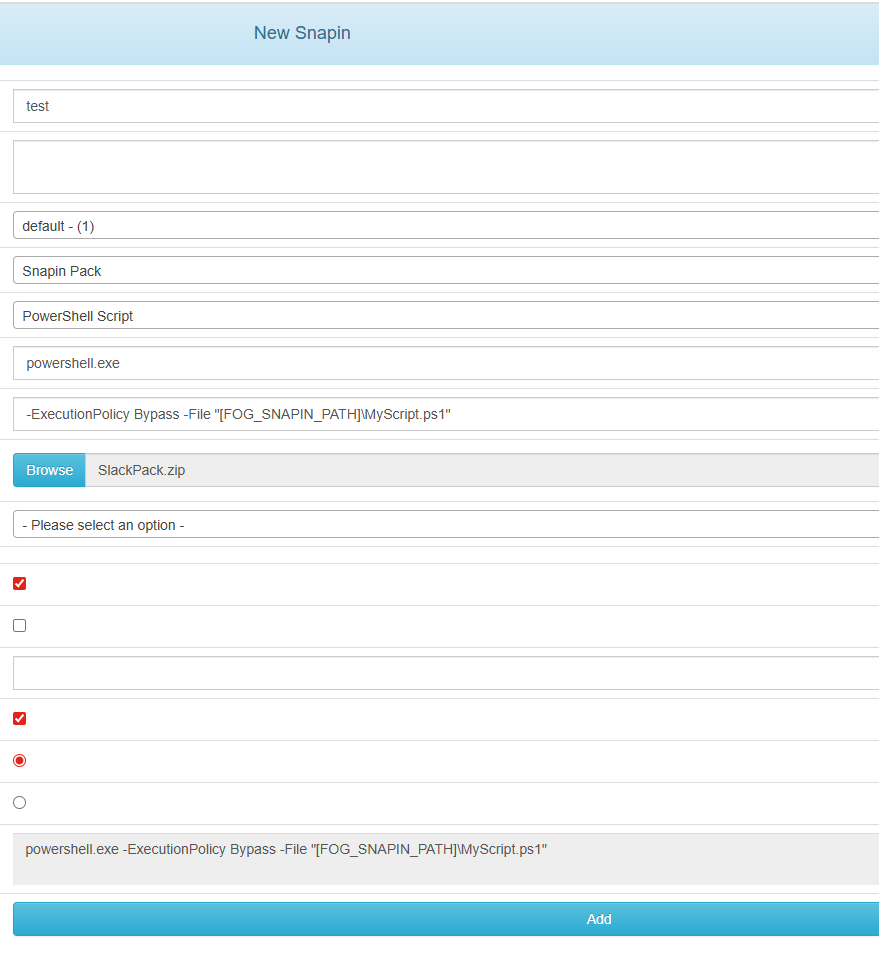Click the empty text field between checkboxes

tap(445, 673)
